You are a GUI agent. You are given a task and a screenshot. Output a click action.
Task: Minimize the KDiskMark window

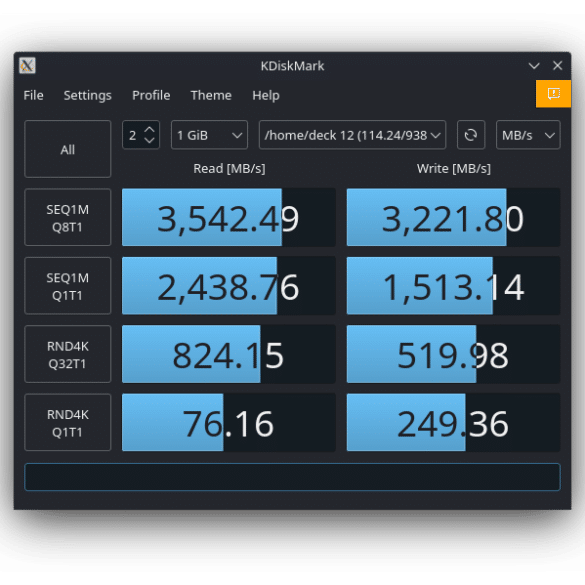point(534,66)
